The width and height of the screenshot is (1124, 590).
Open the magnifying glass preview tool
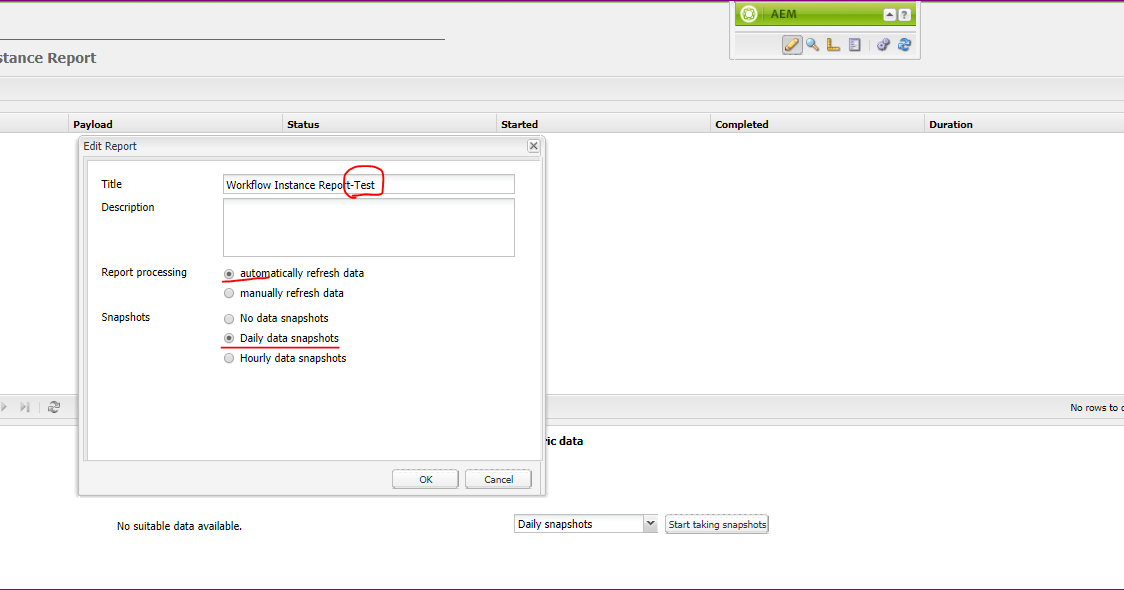[x=811, y=45]
